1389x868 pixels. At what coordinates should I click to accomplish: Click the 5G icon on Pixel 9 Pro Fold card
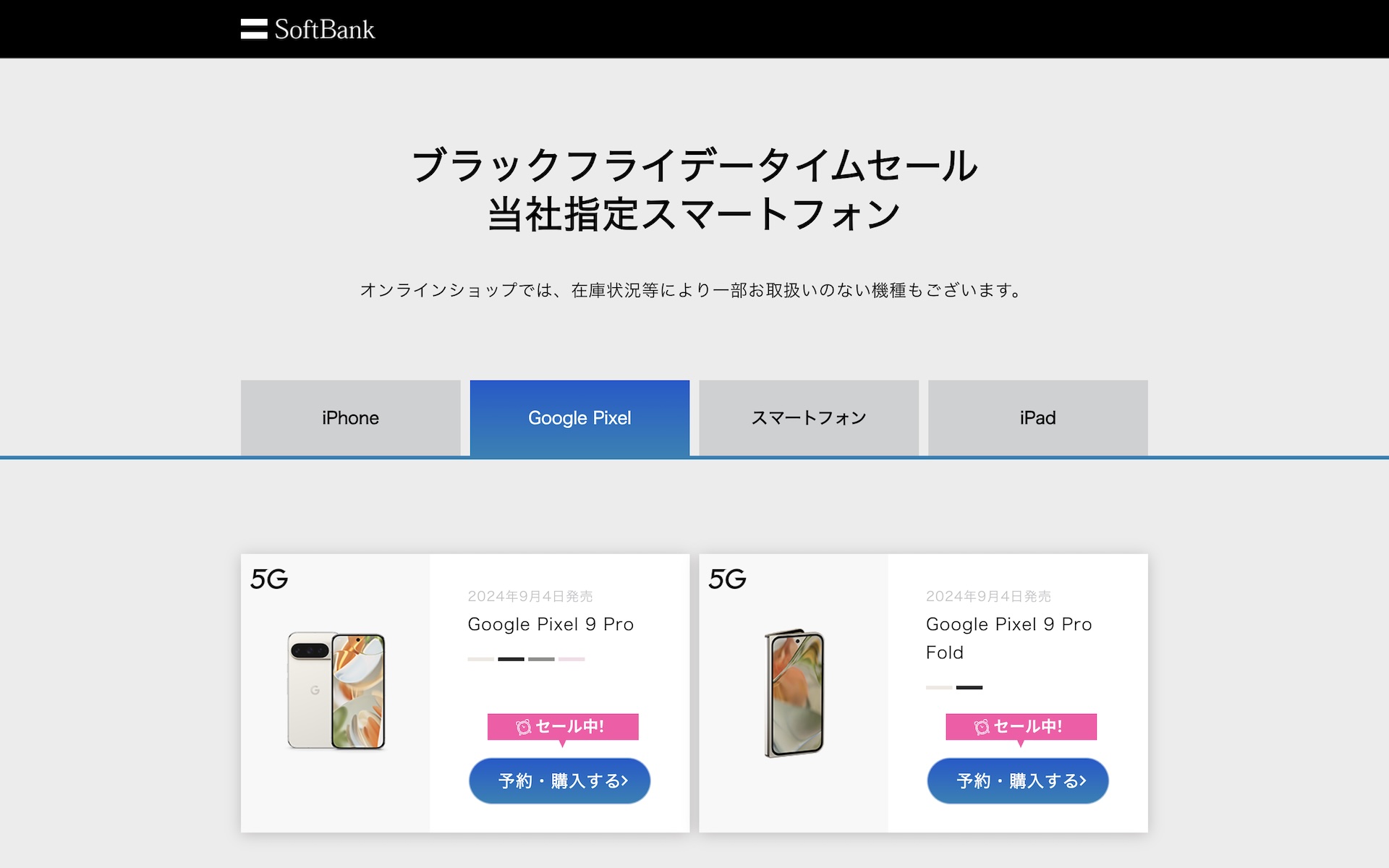(x=727, y=579)
